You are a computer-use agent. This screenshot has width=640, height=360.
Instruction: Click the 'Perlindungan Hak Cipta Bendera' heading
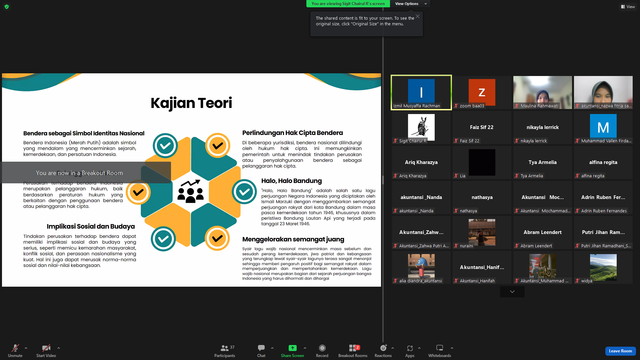click(x=293, y=133)
